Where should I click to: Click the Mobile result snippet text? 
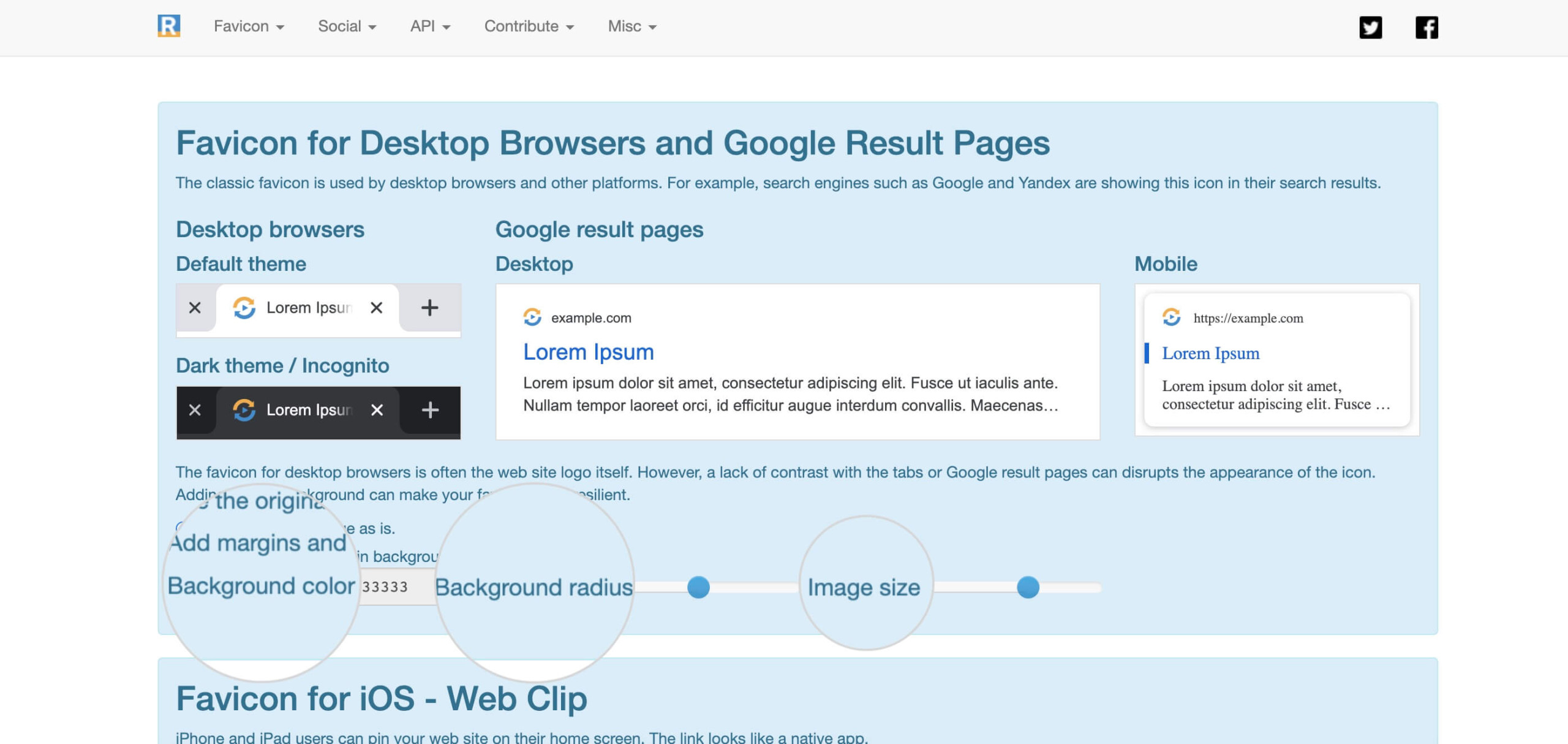pyautogui.click(x=1276, y=395)
